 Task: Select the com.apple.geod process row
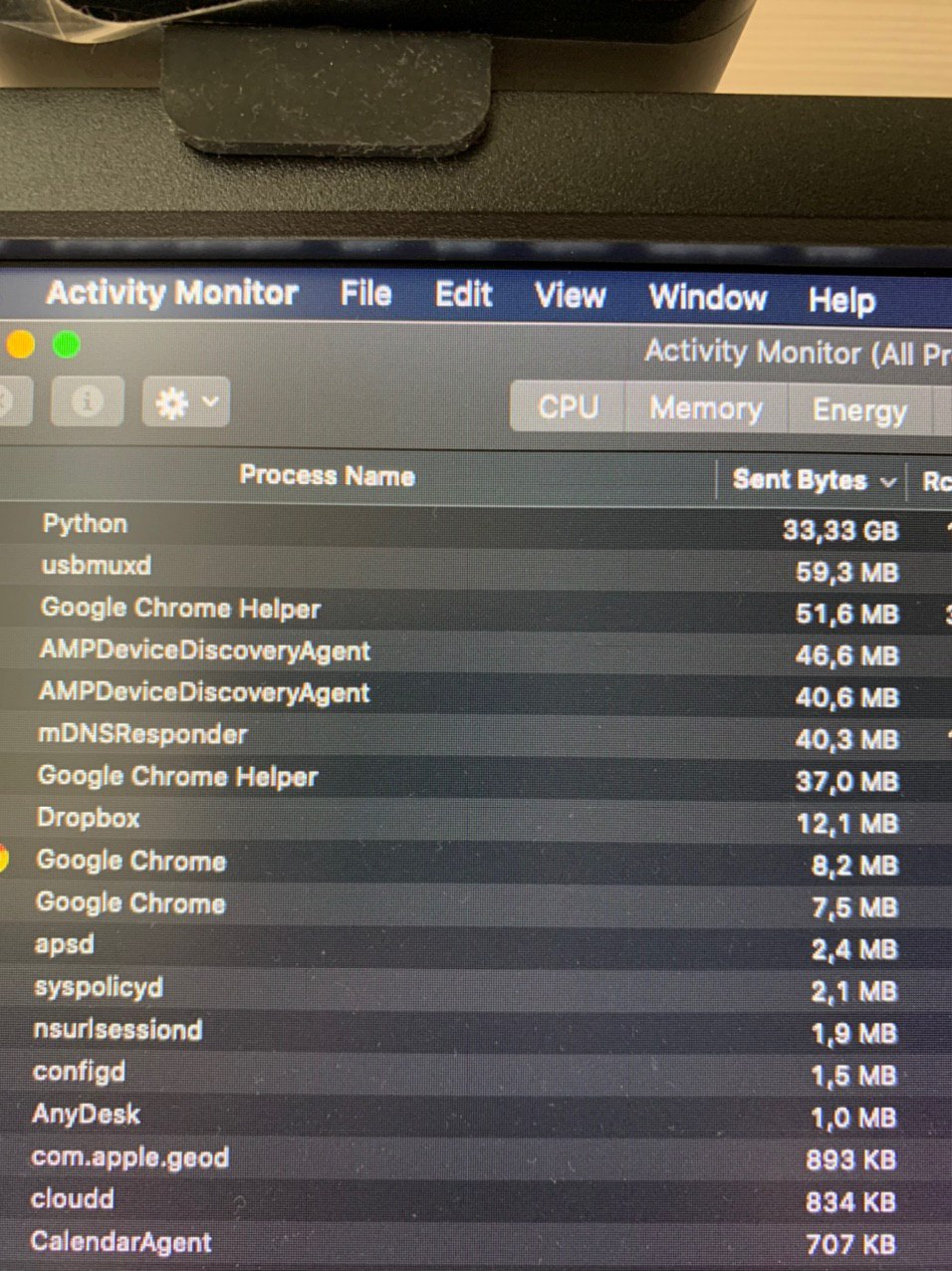476,1158
